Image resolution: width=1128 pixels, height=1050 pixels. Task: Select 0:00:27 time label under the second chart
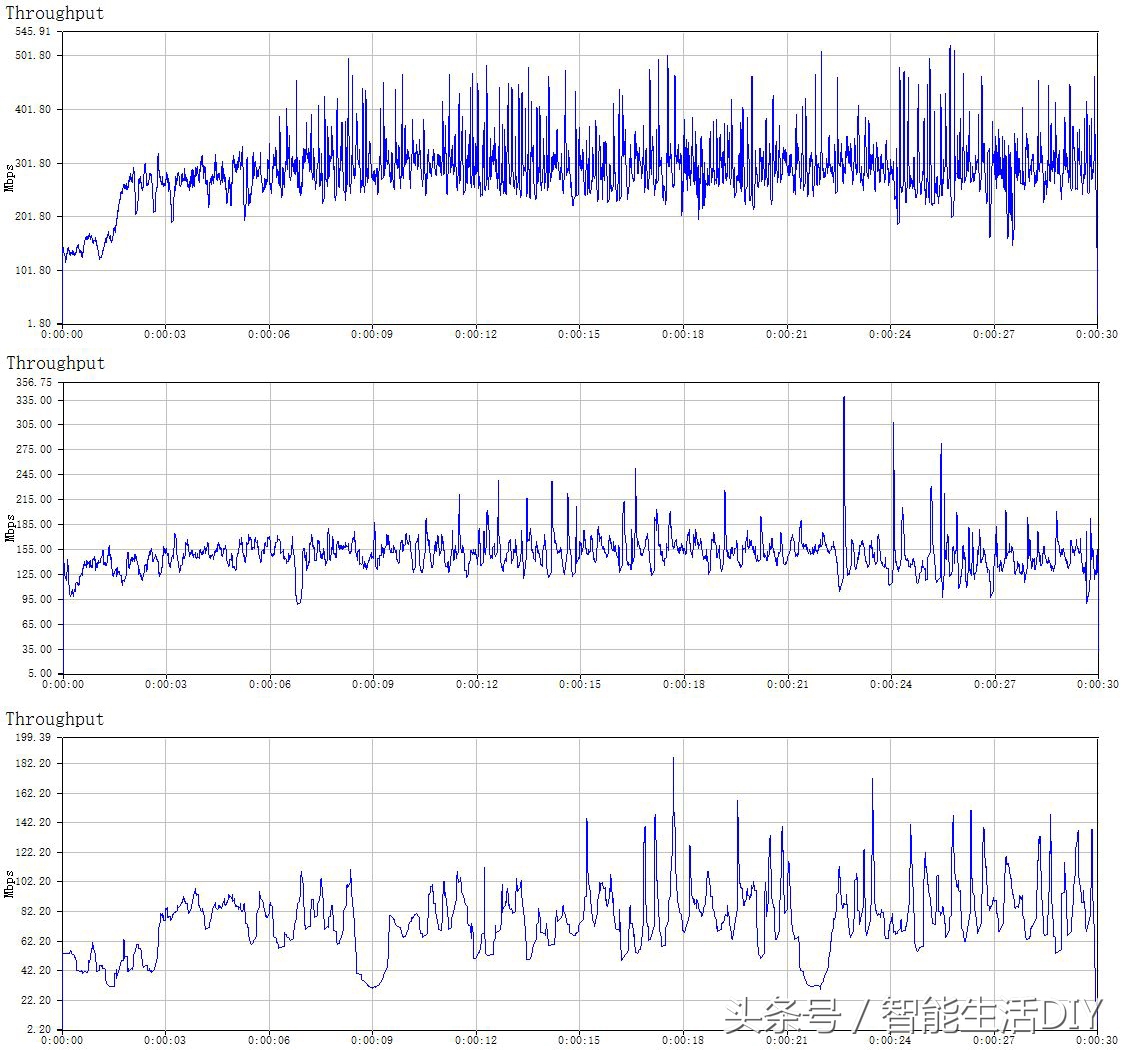tap(994, 685)
